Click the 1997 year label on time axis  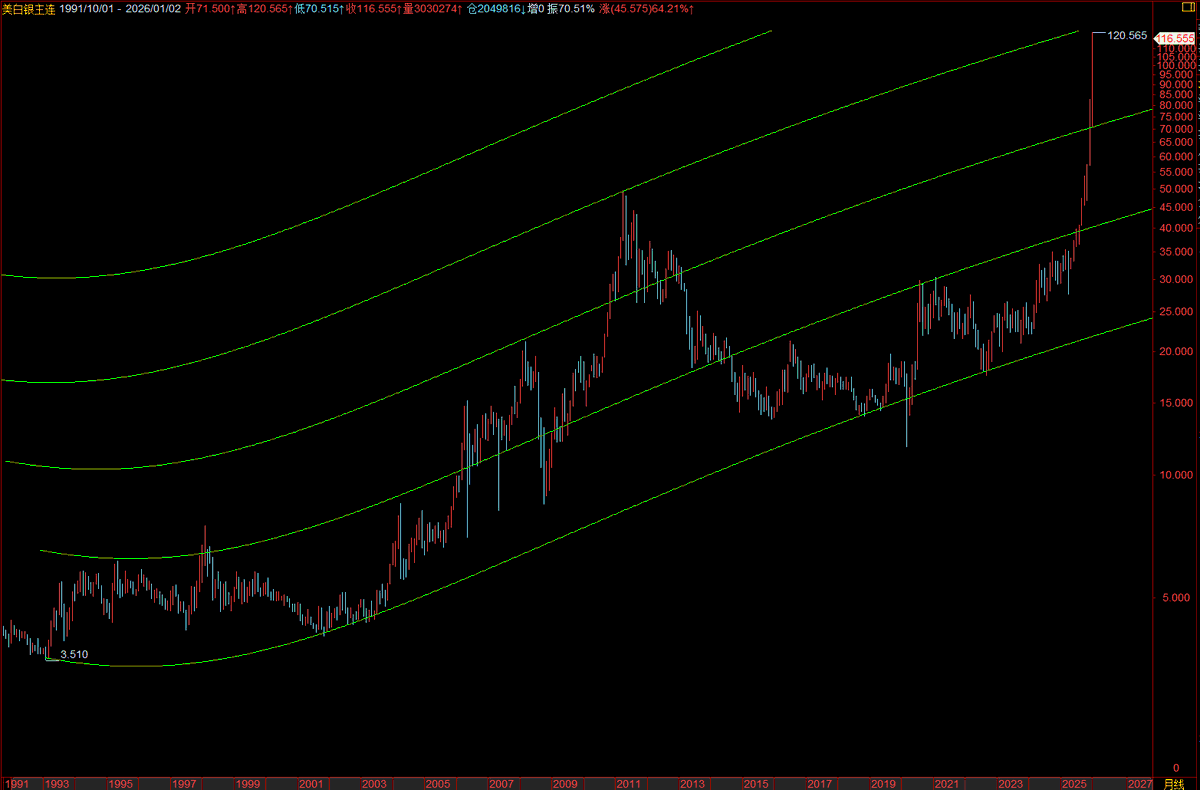(x=185, y=784)
